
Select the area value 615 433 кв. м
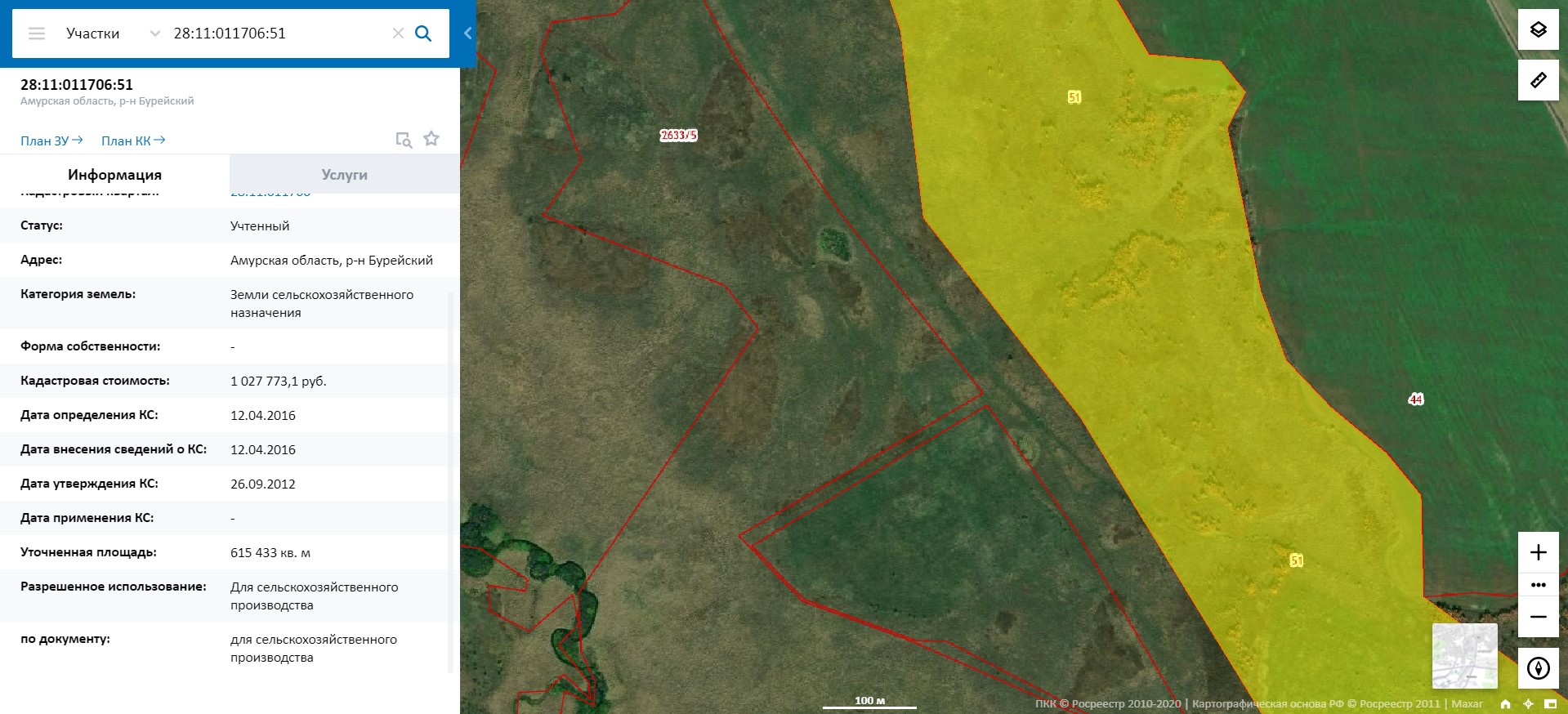270,552
